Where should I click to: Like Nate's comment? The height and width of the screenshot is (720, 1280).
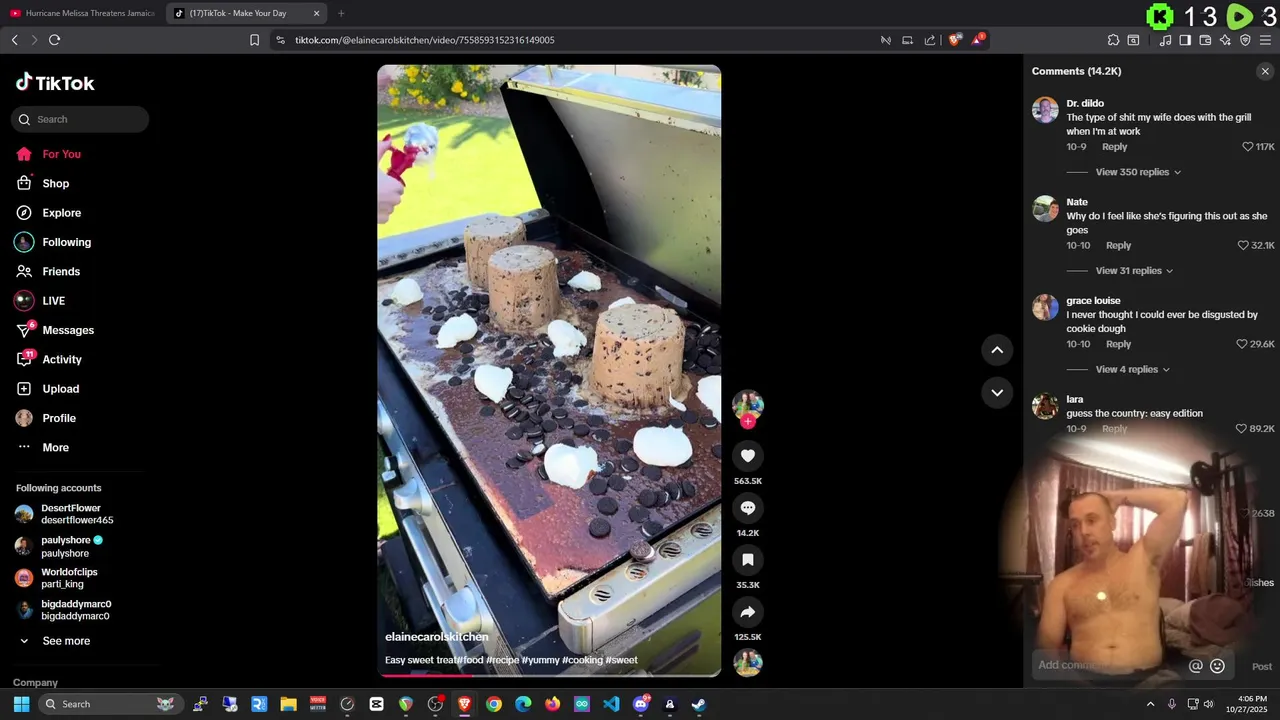pyautogui.click(x=1243, y=246)
